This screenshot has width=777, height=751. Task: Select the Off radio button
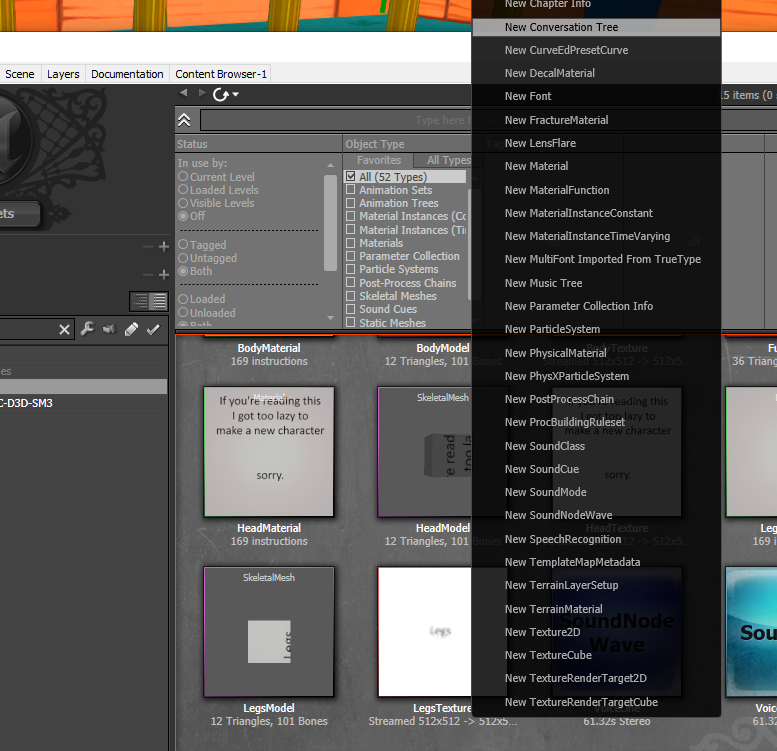click(x=183, y=215)
